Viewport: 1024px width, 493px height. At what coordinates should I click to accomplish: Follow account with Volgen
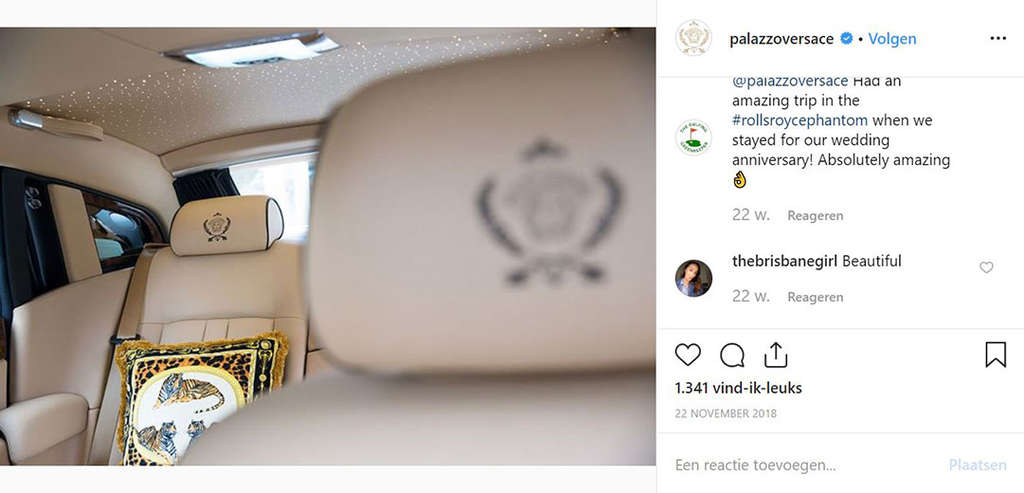click(x=892, y=39)
